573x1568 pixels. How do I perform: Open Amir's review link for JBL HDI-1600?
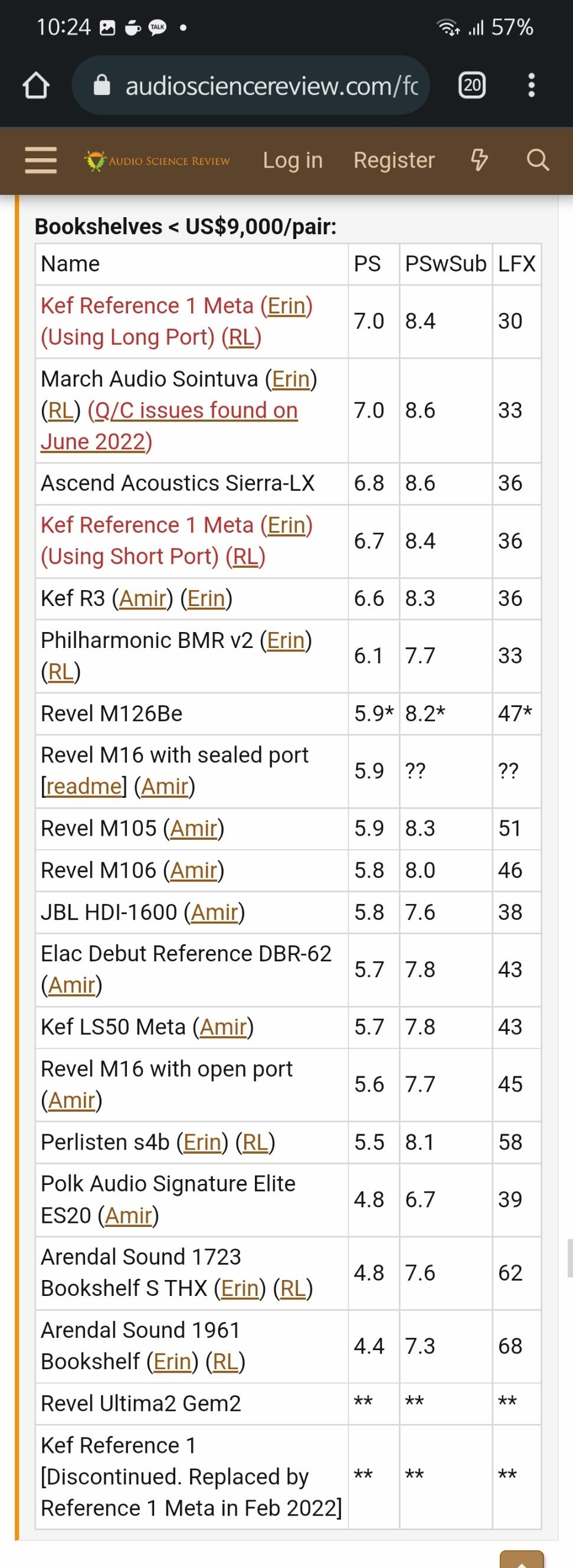click(x=214, y=912)
